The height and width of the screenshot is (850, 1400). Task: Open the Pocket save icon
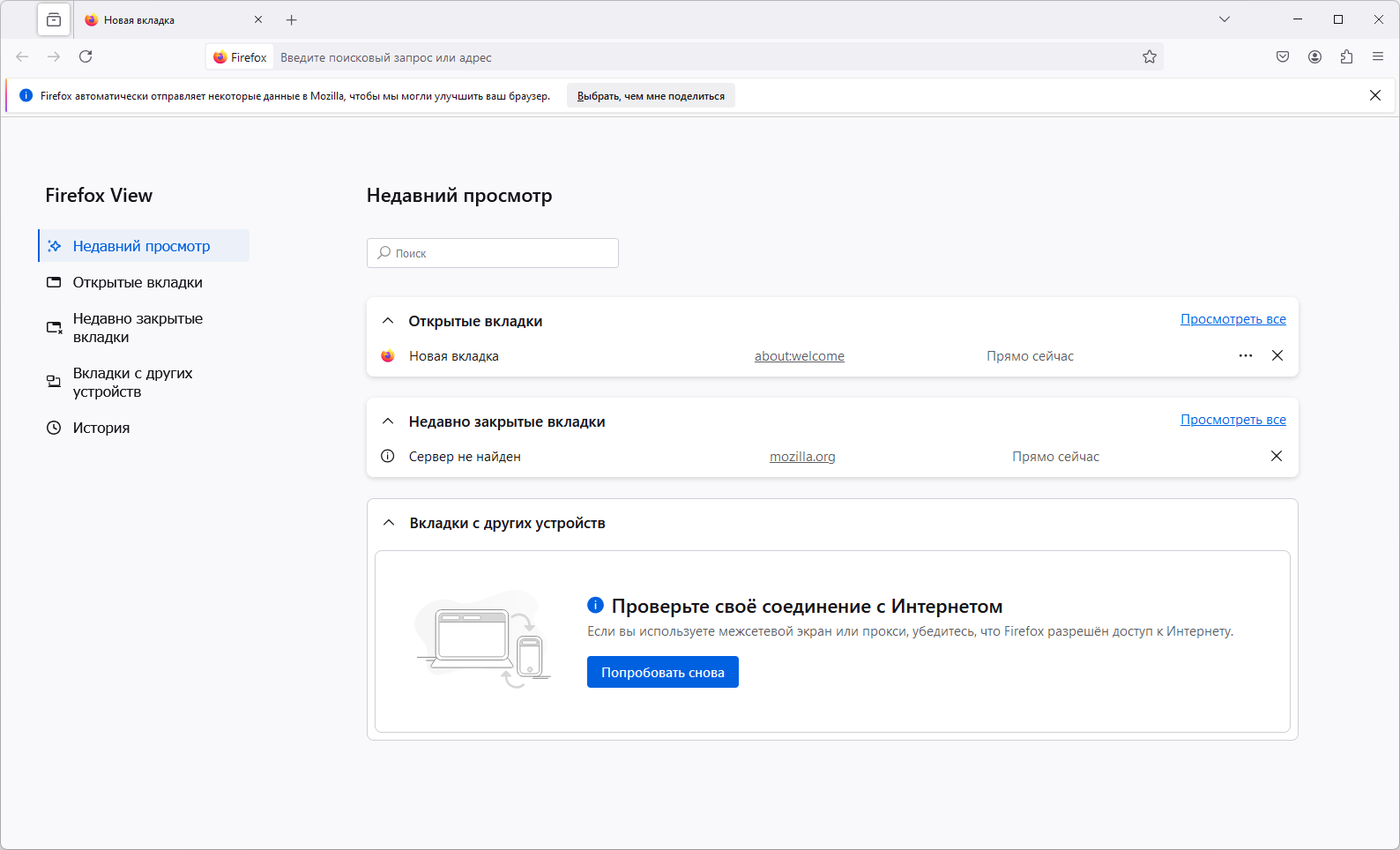(1283, 56)
